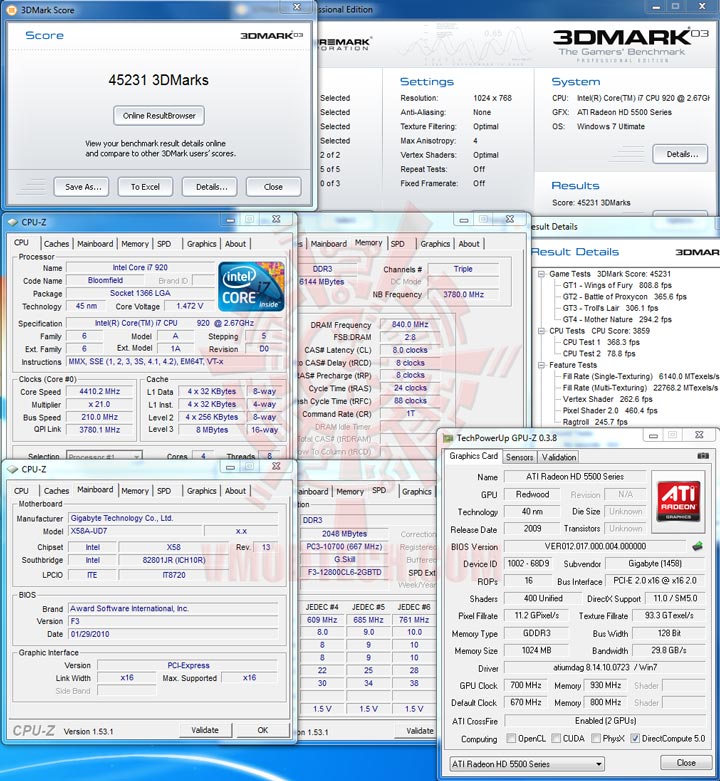Collapse the CPU Tests tree node

click(x=541, y=331)
